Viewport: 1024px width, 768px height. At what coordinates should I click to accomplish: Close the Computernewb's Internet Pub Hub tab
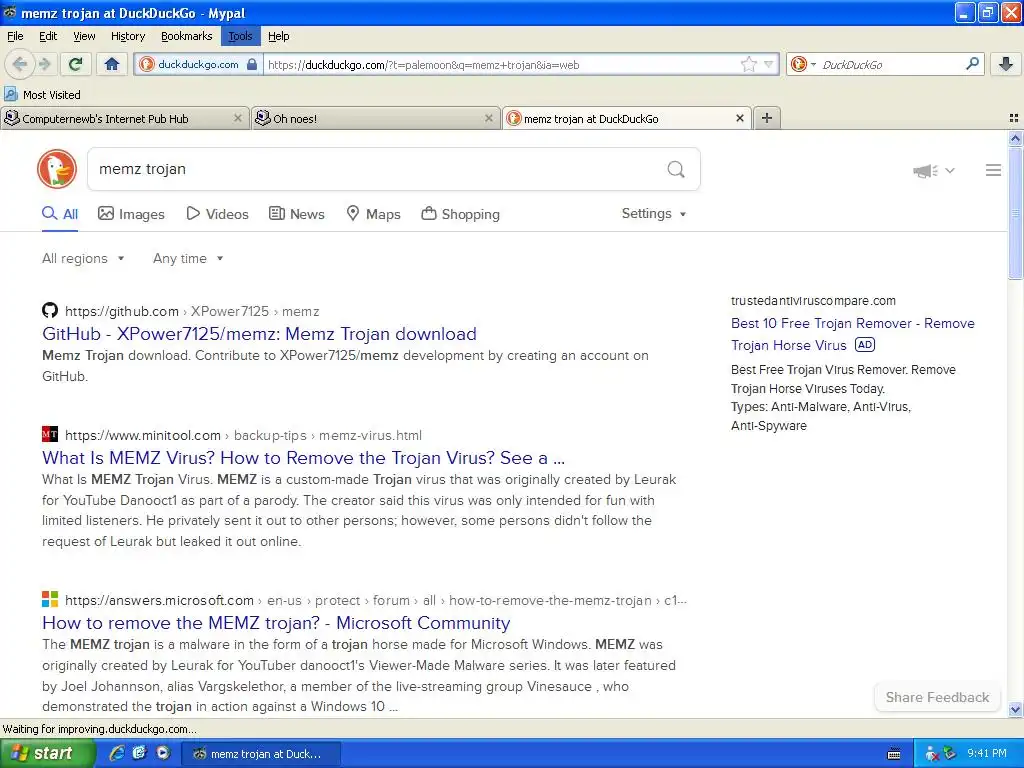(x=238, y=118)
